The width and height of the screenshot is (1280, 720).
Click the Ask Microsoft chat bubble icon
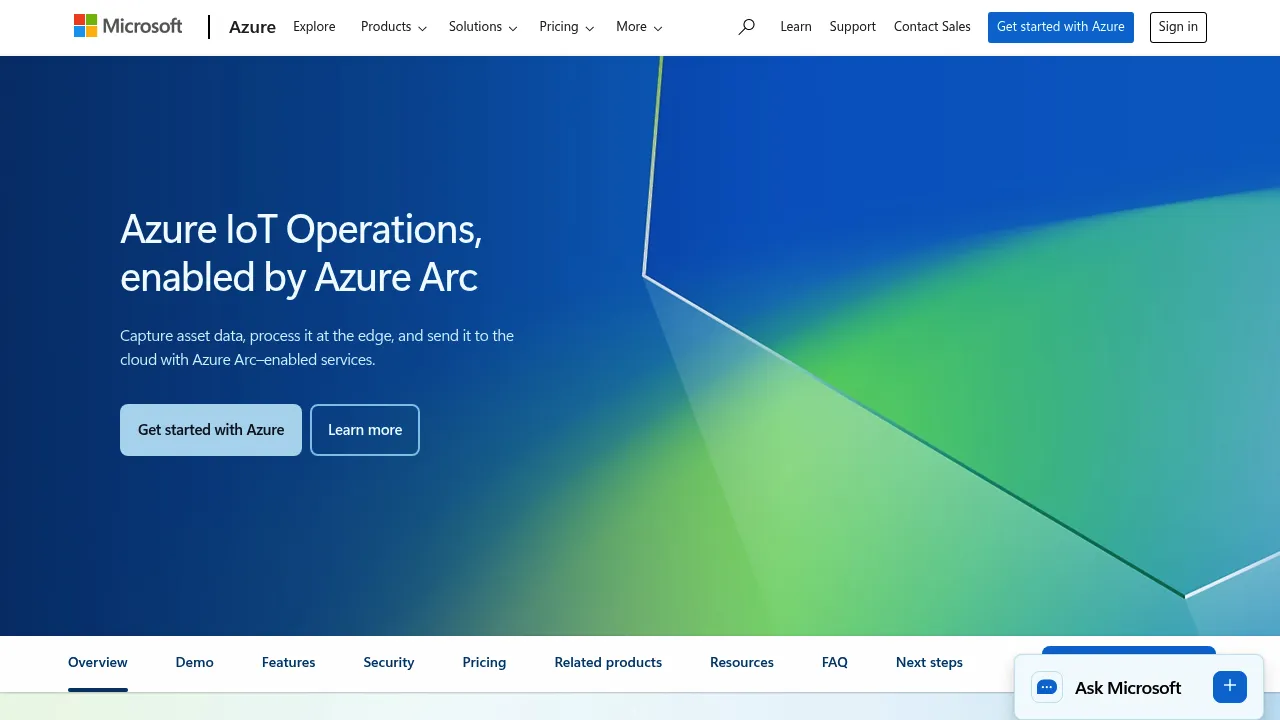1047,687
